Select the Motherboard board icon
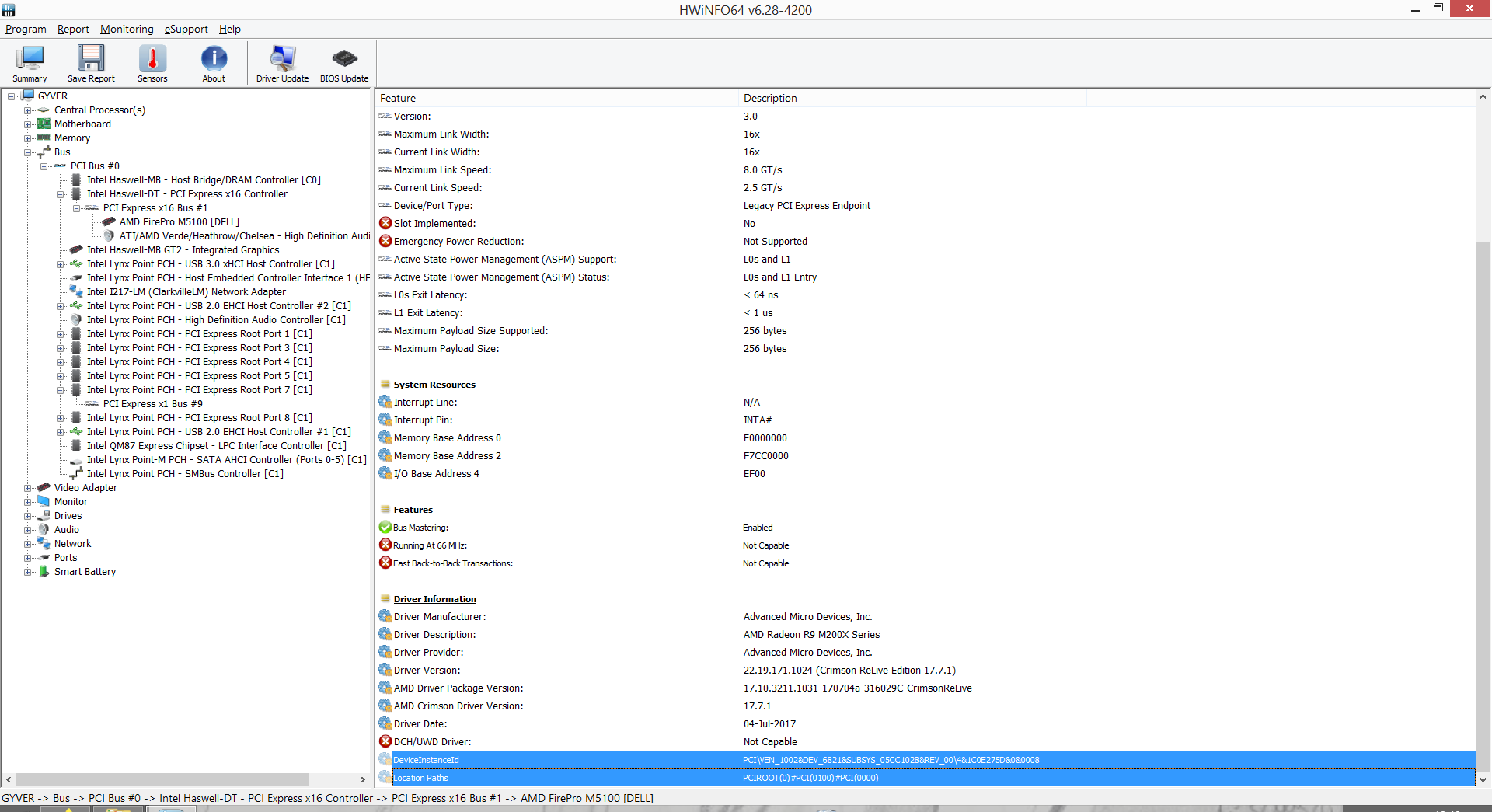This screenshot has height=812, width=1492. coord(44,124)
